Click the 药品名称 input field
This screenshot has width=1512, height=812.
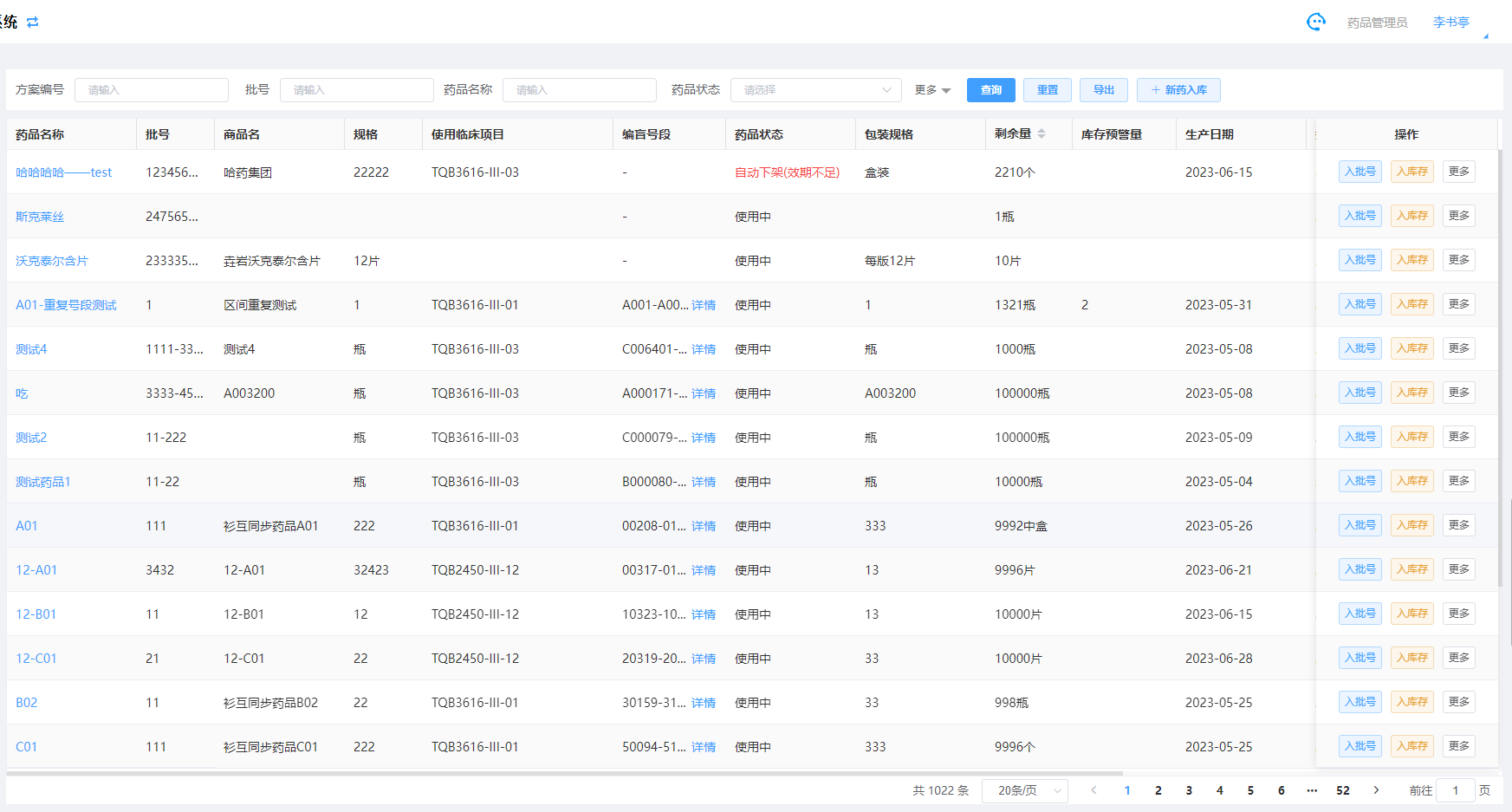[x=580, y=90]
